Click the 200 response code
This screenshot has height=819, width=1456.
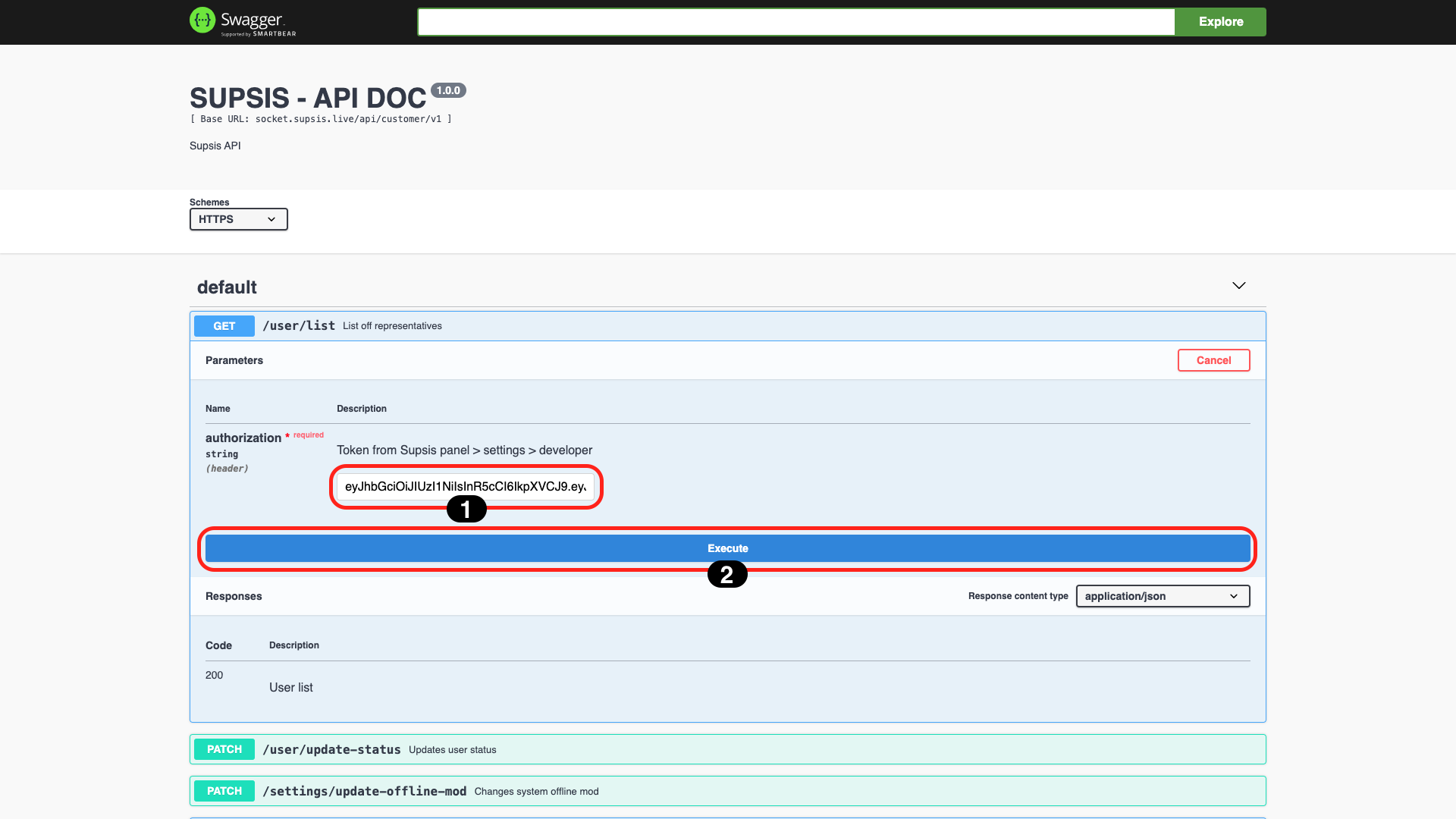pos(215,675)
